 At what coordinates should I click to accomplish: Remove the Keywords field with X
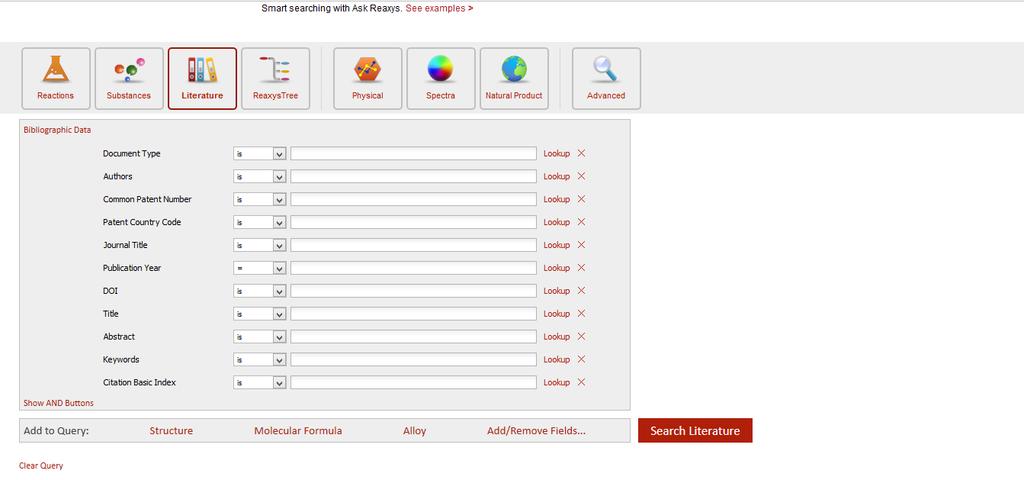581,359
